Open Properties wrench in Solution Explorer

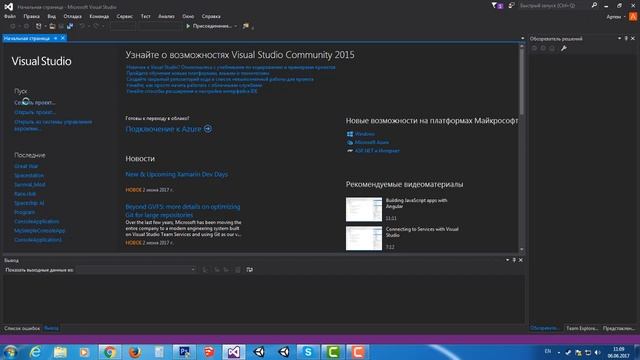(564, 48)
